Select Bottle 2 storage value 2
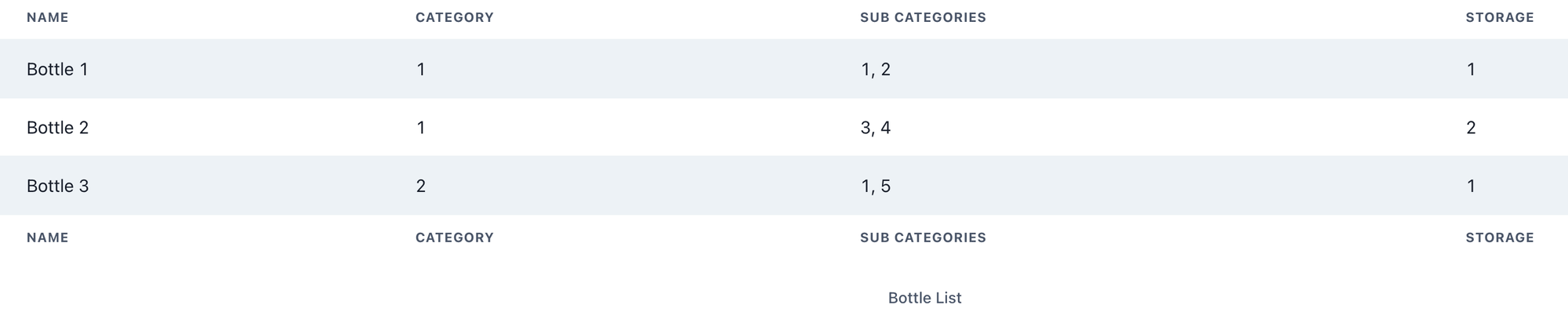Image resolution: width=1568 pixels, height=330 pixels. pyautogui.click(x=1471, y=128)
